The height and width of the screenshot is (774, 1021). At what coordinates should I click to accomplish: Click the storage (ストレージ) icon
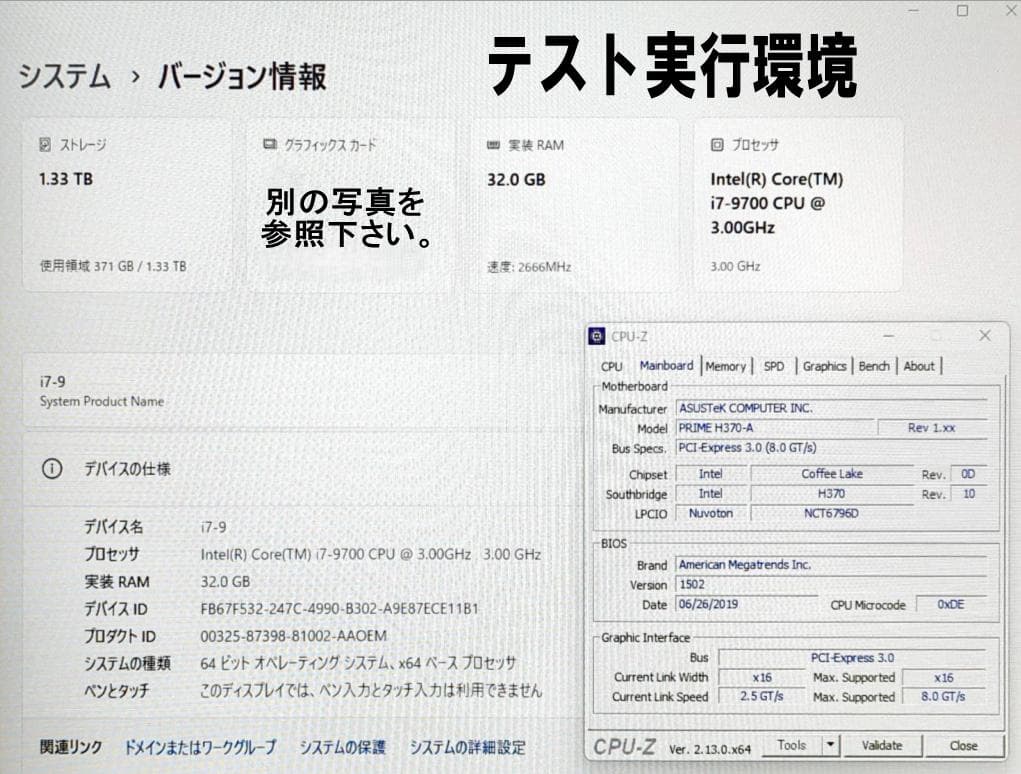[45, 145]
